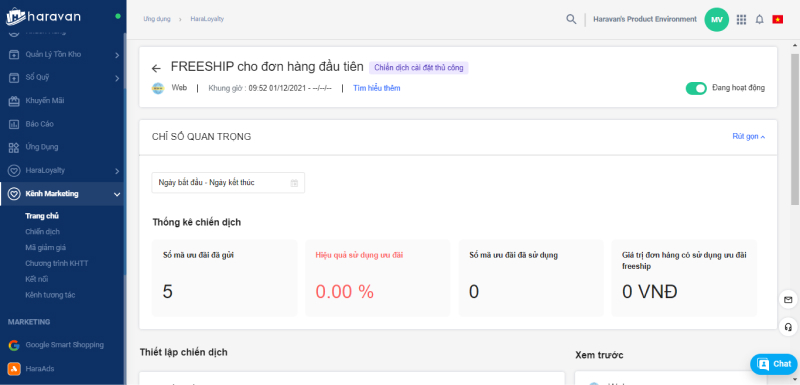
Task: Expand the HaraLoyalty sidebar chevron
Action: click(117, 171)
